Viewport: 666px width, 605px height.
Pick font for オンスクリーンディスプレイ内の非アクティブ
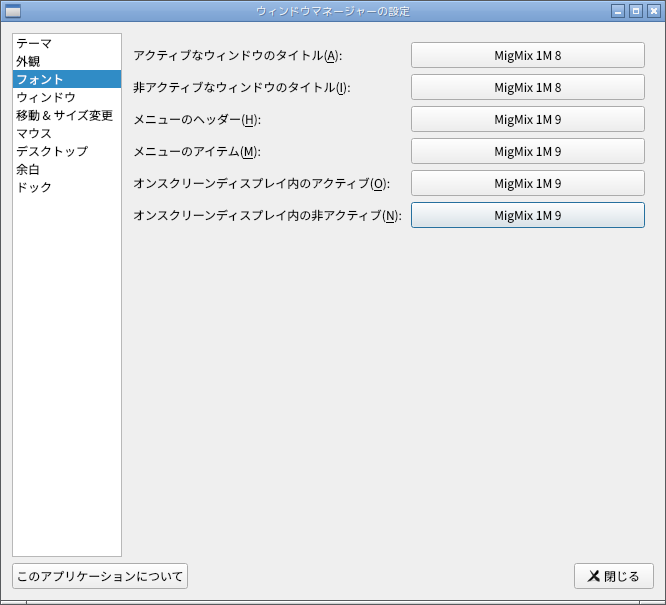(x=528, y=215)
